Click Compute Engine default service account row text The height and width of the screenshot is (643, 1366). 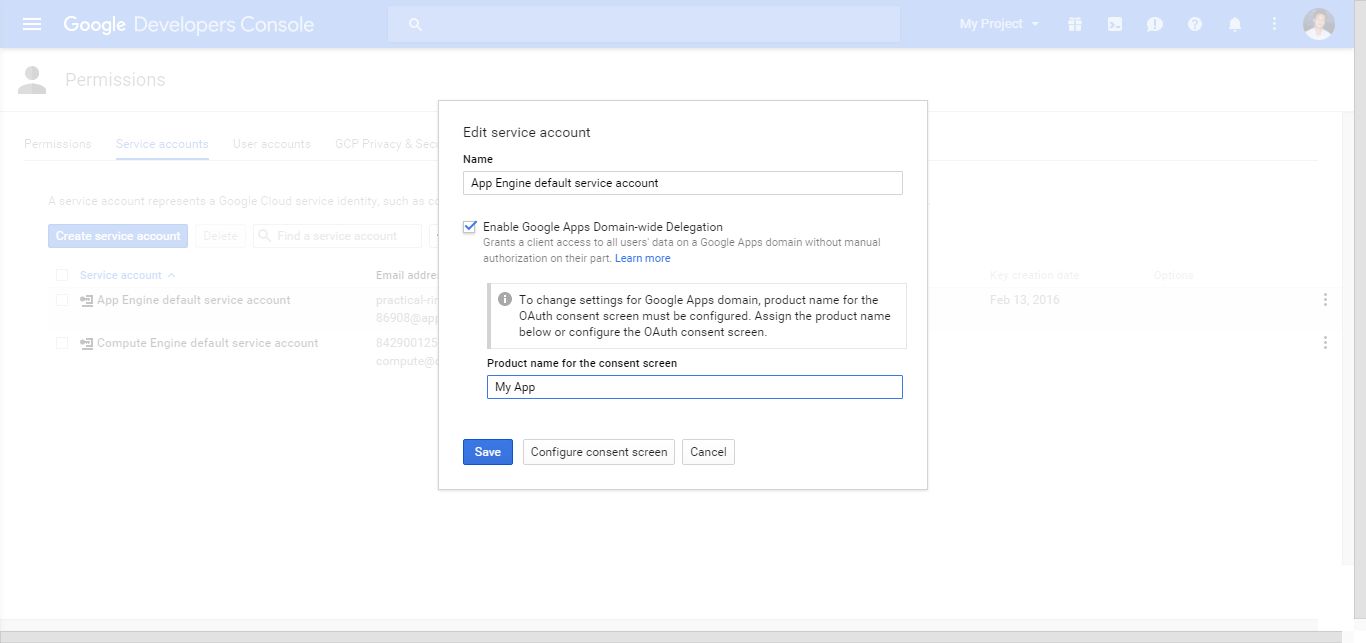pyautogui.click(x=207, y=343)
